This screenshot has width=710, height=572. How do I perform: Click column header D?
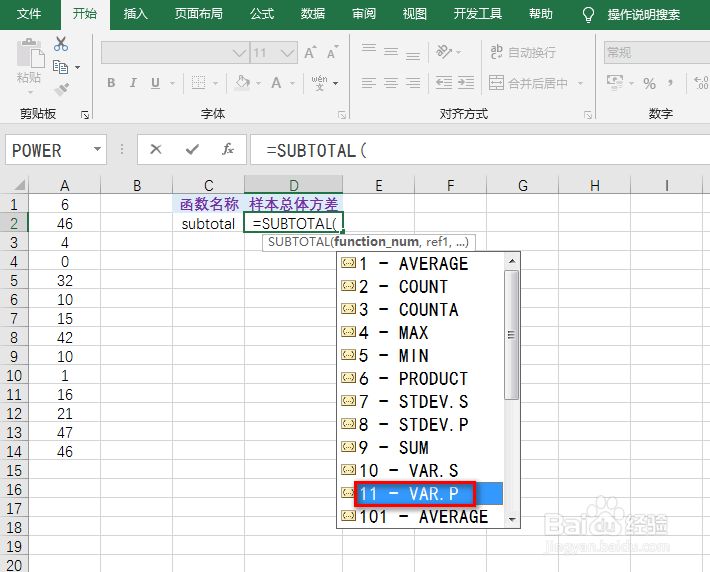point(293,185)
